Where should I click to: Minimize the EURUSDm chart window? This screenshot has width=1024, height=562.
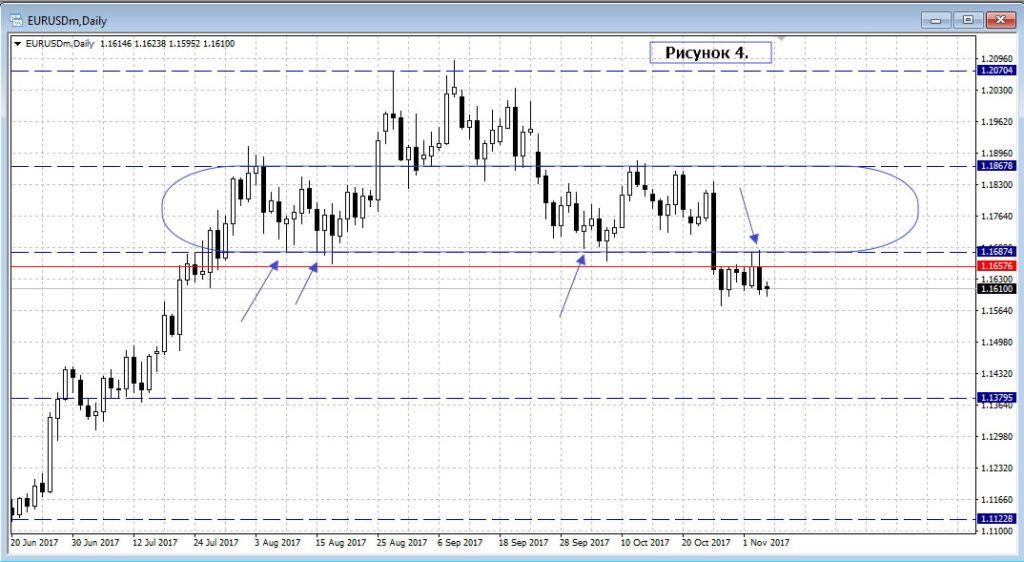937,19
